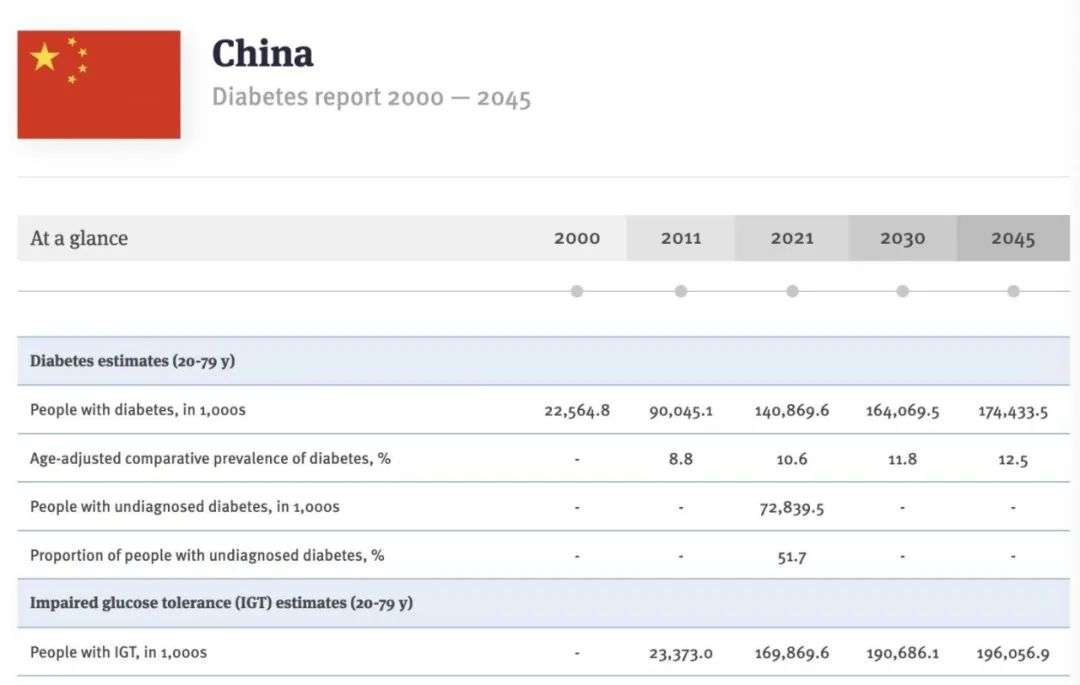Click the prevalence value 12.5
The image size is (1080, 685).
pos(1013,460)
